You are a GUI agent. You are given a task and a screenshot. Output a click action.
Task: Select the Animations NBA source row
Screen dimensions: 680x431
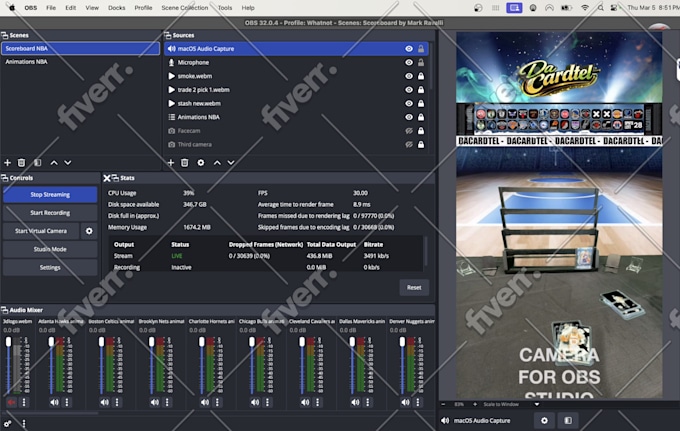point(296,117)
